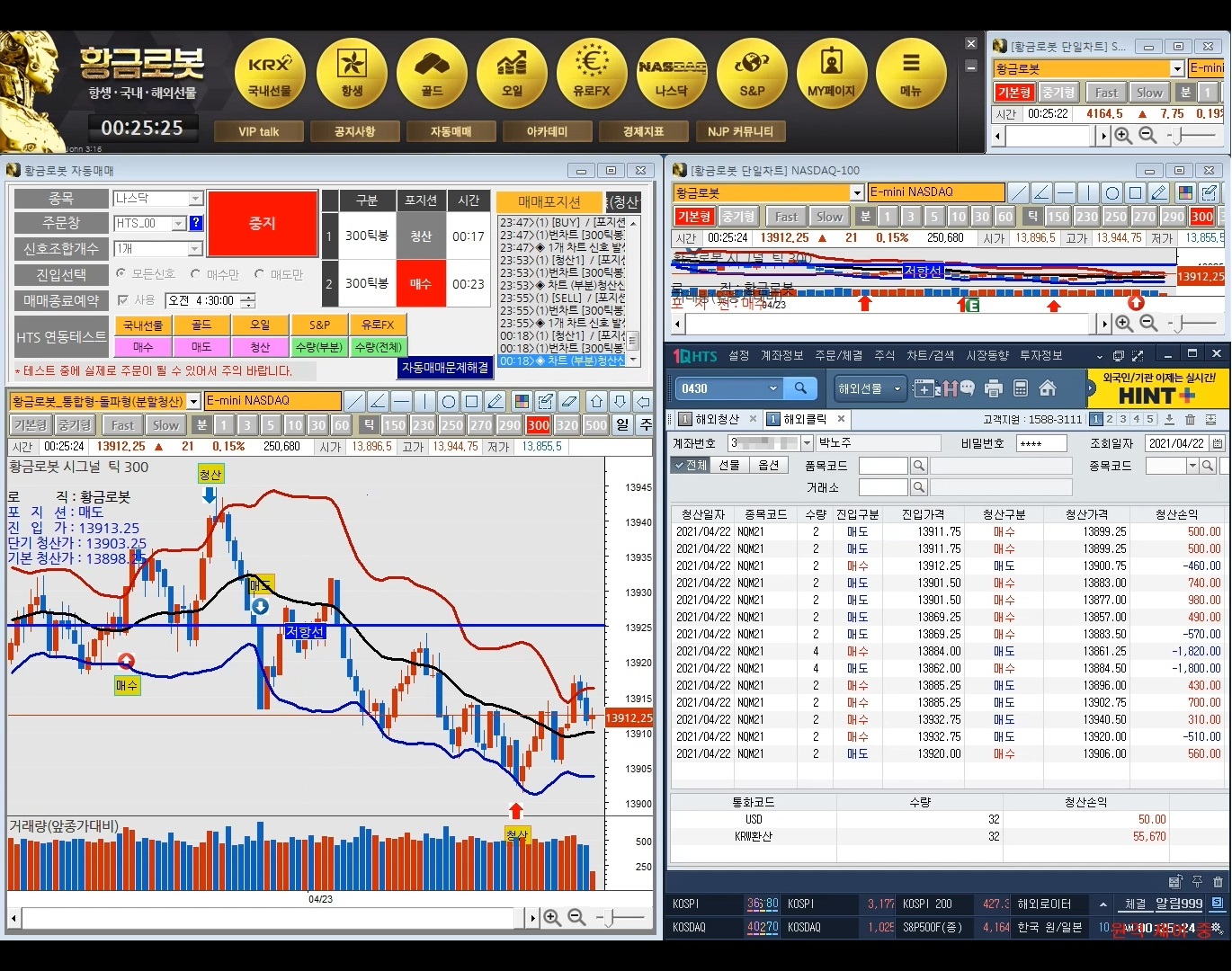
Task: Select trend line tool in main chart toolbar
Action: 355,401
